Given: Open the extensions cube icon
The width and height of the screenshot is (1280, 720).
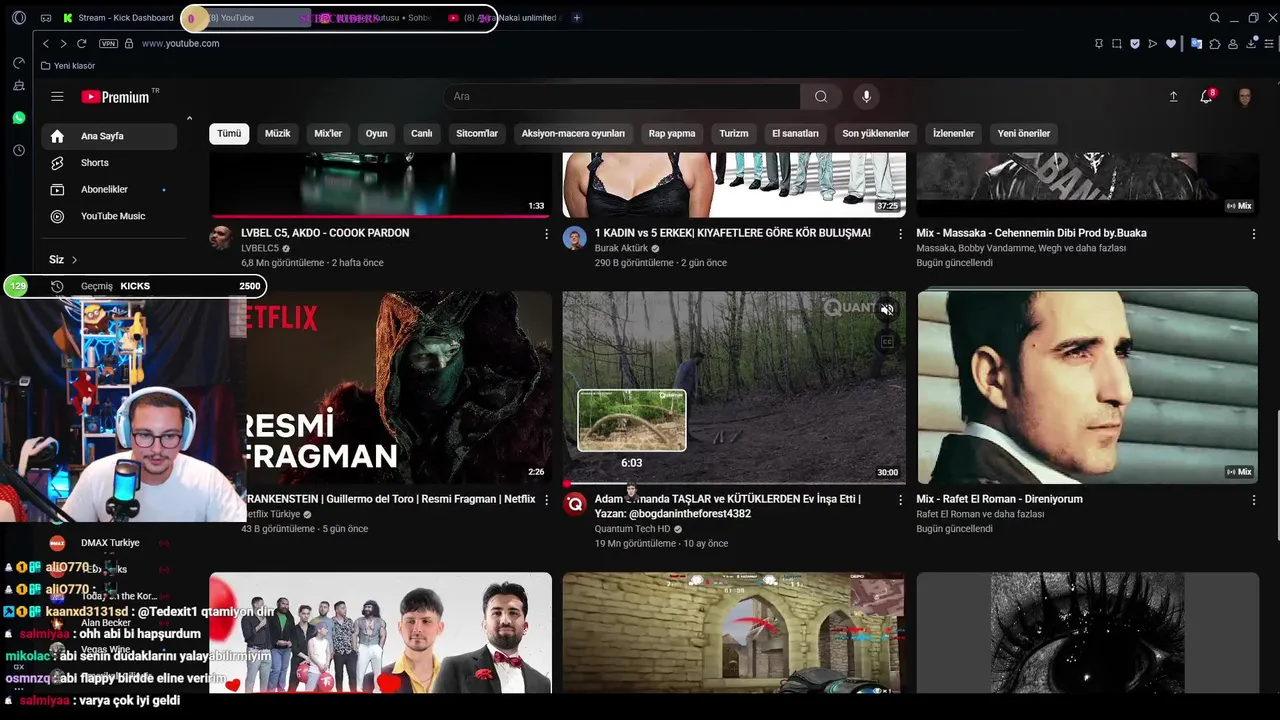Looking at the screenshot, I should click(x=1214, y=44).
